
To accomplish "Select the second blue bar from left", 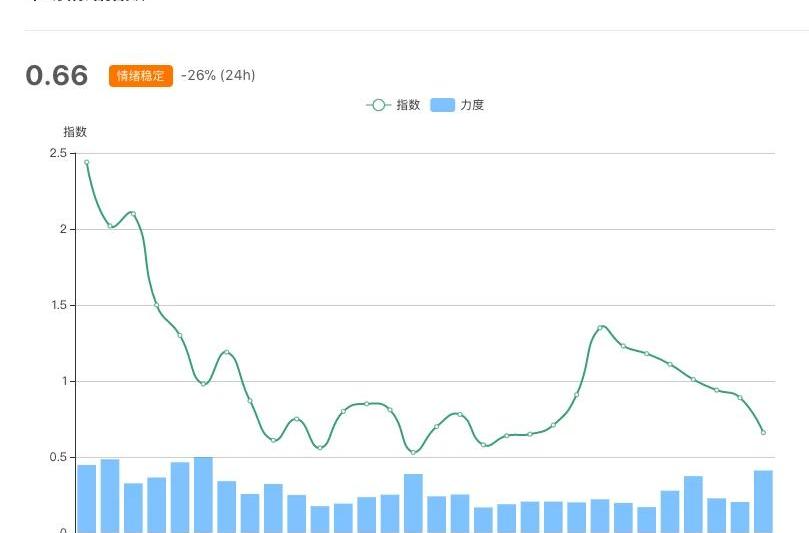I will pos(110,495).
